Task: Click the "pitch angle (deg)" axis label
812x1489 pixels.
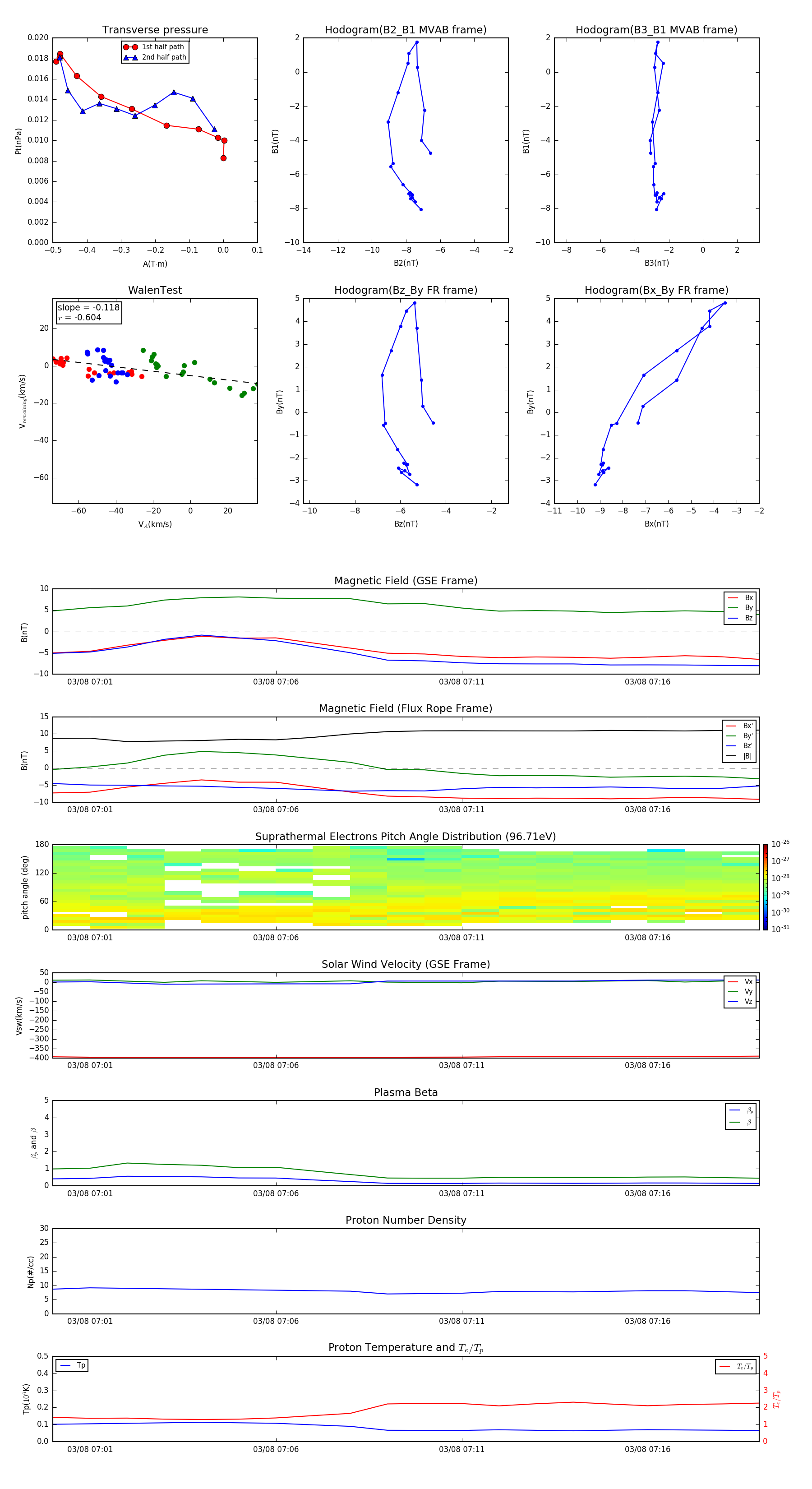Action: 25,887
